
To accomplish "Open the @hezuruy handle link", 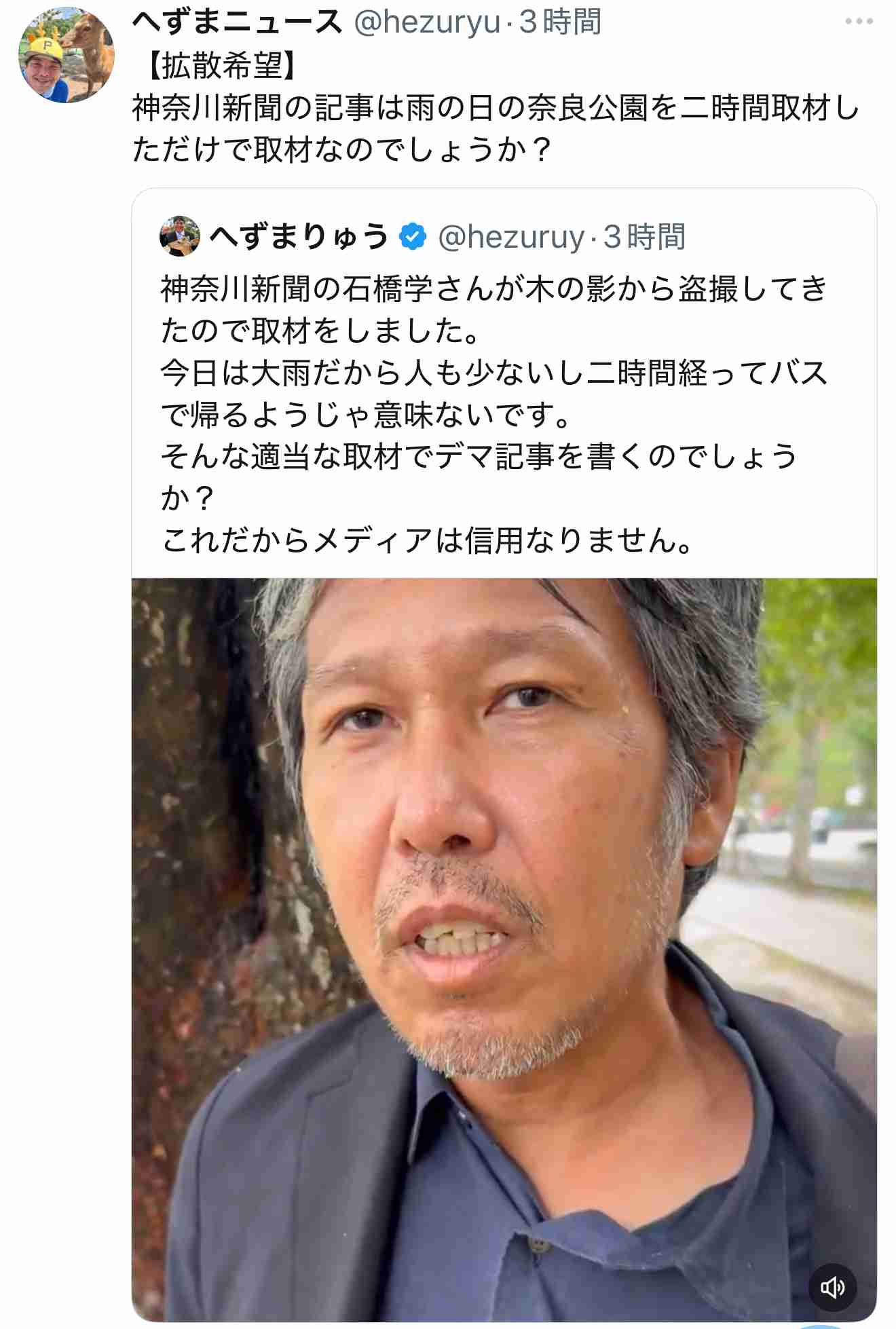I will pyautogui.click(x=511, y=237).
